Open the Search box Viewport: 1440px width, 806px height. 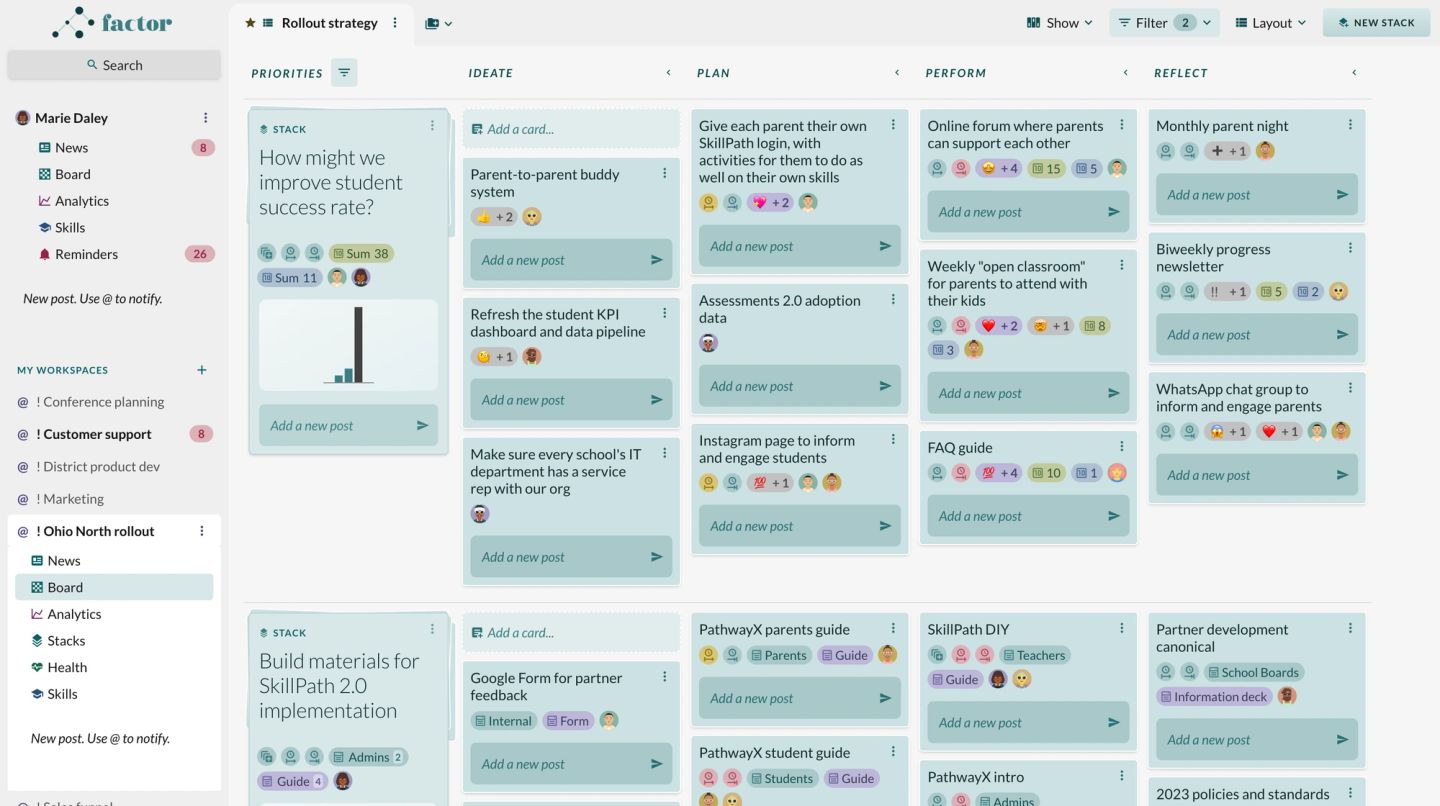pos(114,65)
